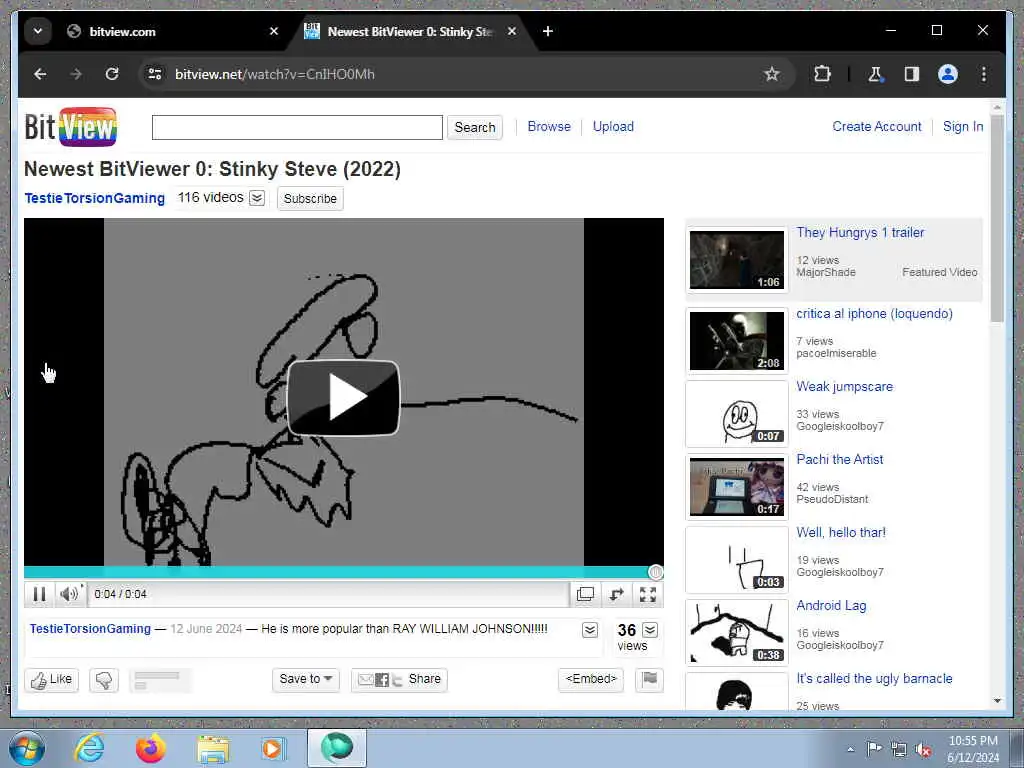Open the Windows Start menu
Viewport: 1024px width, 768px height.
pyautogui.click(x=26, y=748)
